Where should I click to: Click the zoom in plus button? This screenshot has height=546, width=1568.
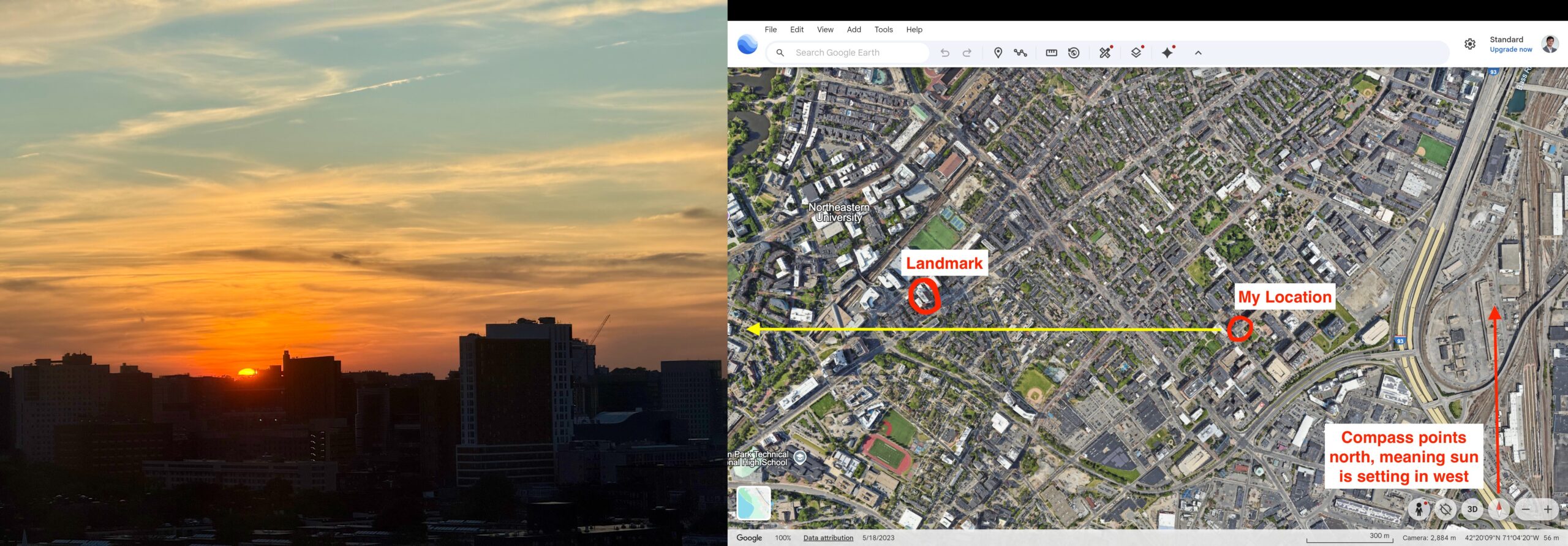pyautogui.click(x=1548, y=509)
